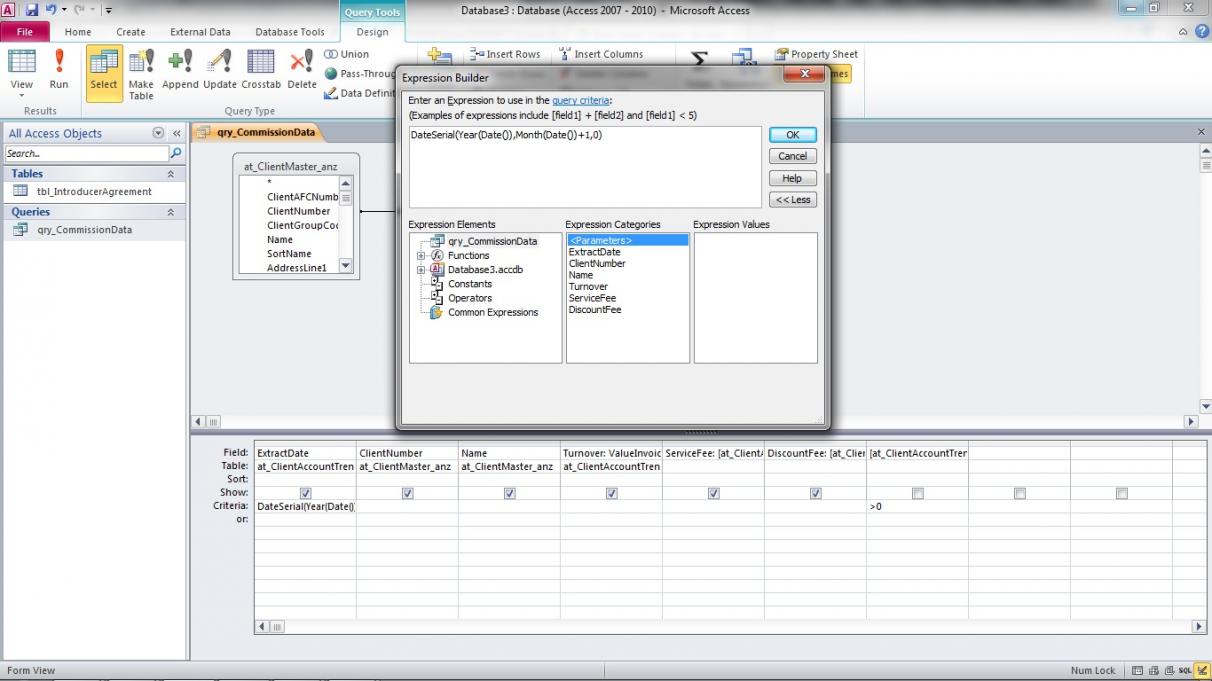Toggle Show checkbox for ServiceFee column
This screenshot has width=1212, height=681.
click(x=714, y=493)
